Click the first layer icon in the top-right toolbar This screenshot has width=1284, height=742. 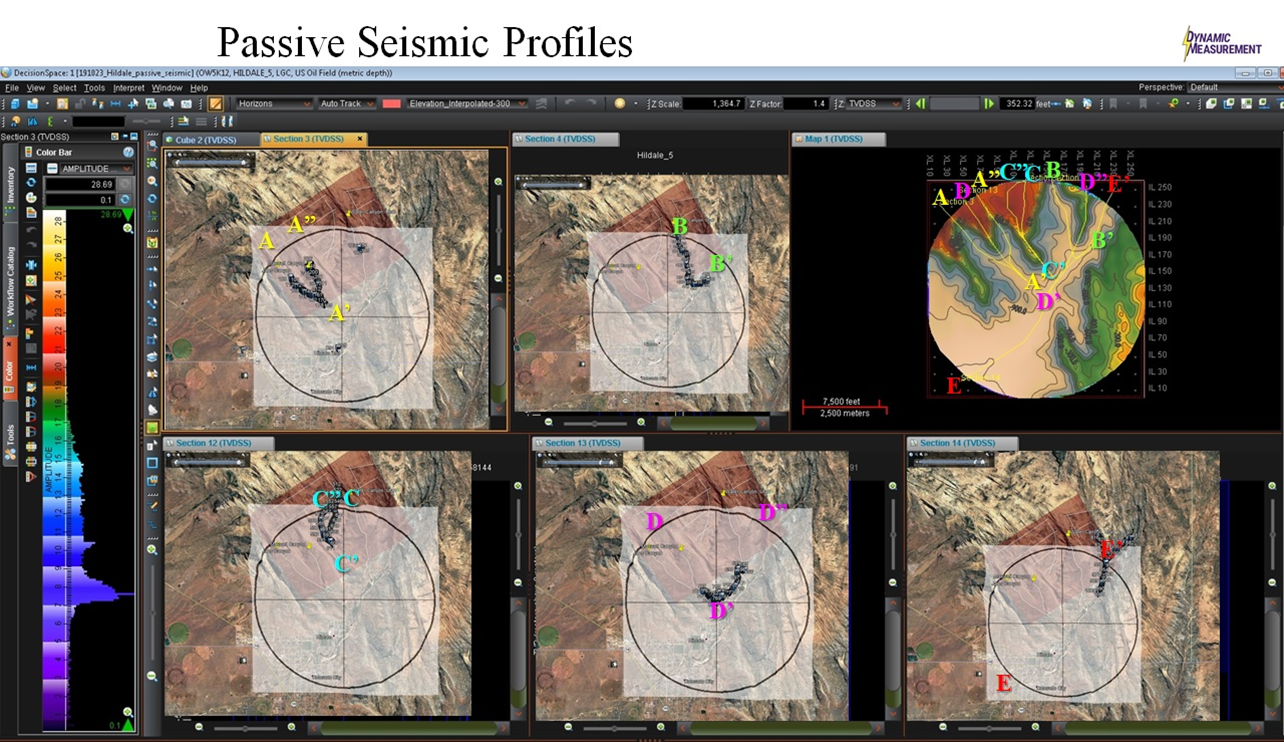(1210, 104)
